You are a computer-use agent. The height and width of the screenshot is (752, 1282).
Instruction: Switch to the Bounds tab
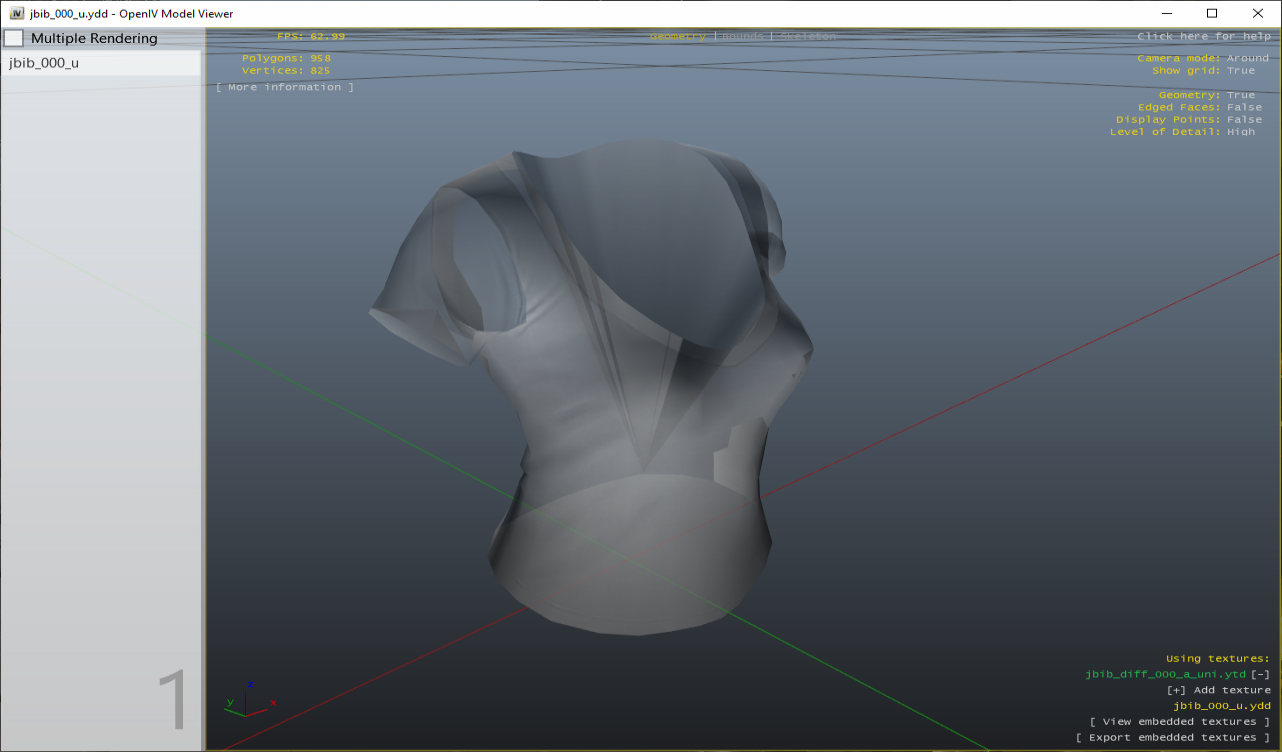(743, 36)
